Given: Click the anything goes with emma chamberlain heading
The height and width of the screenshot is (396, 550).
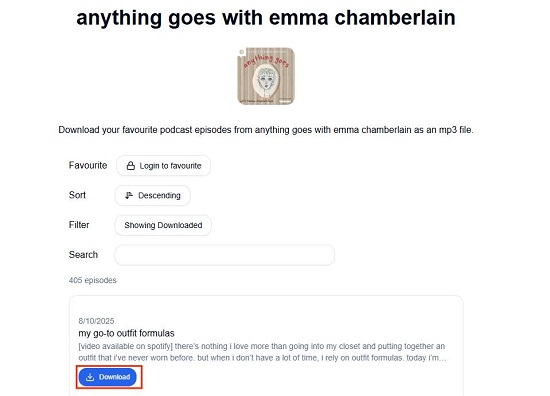Looking at the screenshot, I should [x=266, y=18].
